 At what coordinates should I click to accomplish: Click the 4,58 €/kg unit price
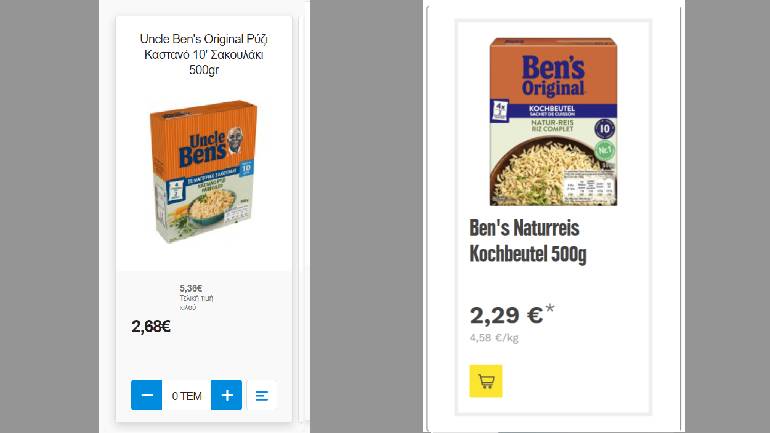[x=494, y=338]
